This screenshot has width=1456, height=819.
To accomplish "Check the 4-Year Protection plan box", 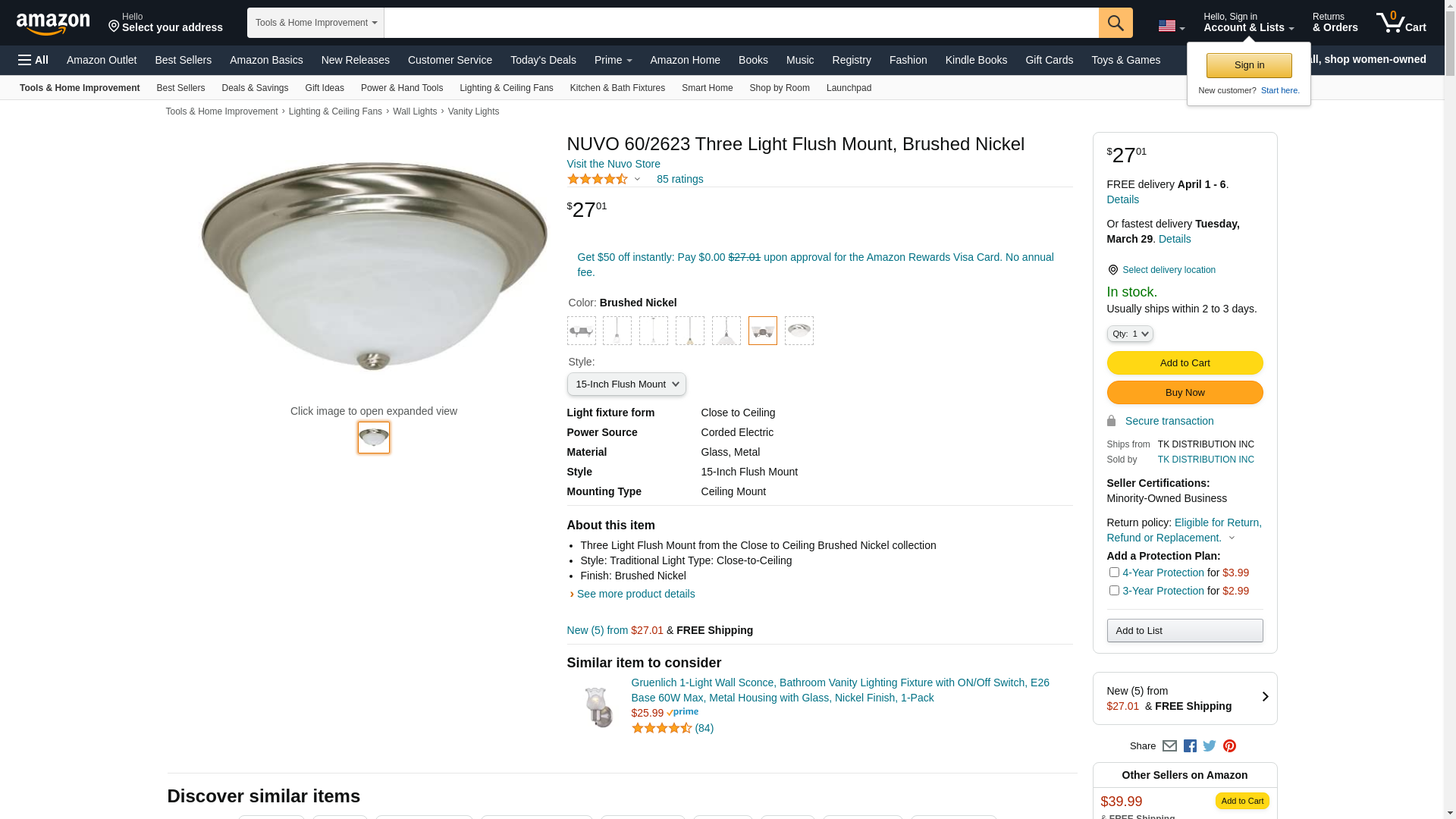I will click(x=1114, y=573).
